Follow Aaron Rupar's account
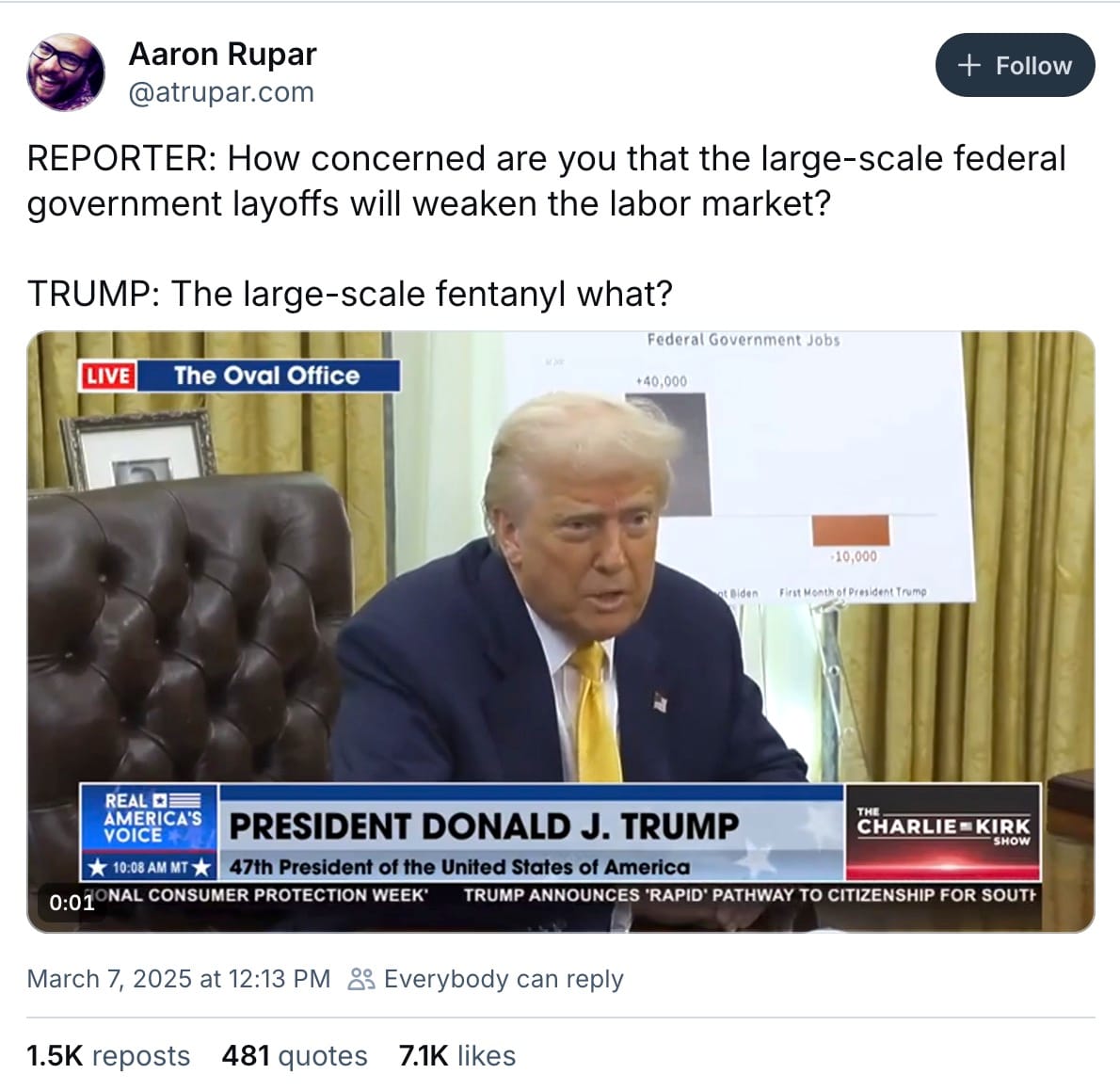1120x1090 pixels. point(1015,65)
